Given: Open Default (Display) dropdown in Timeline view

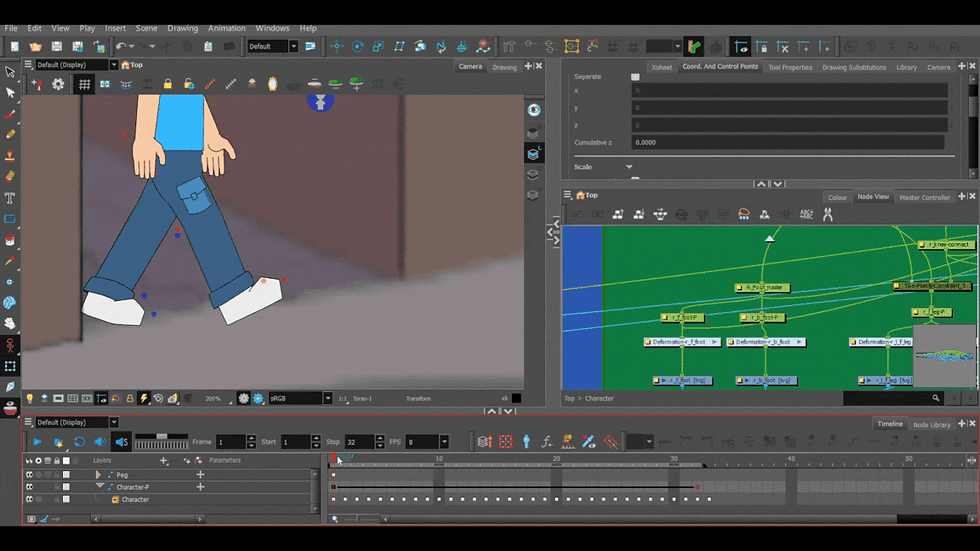Looking at the screenshot, I should pyautogui.click(x=114, y=422).
